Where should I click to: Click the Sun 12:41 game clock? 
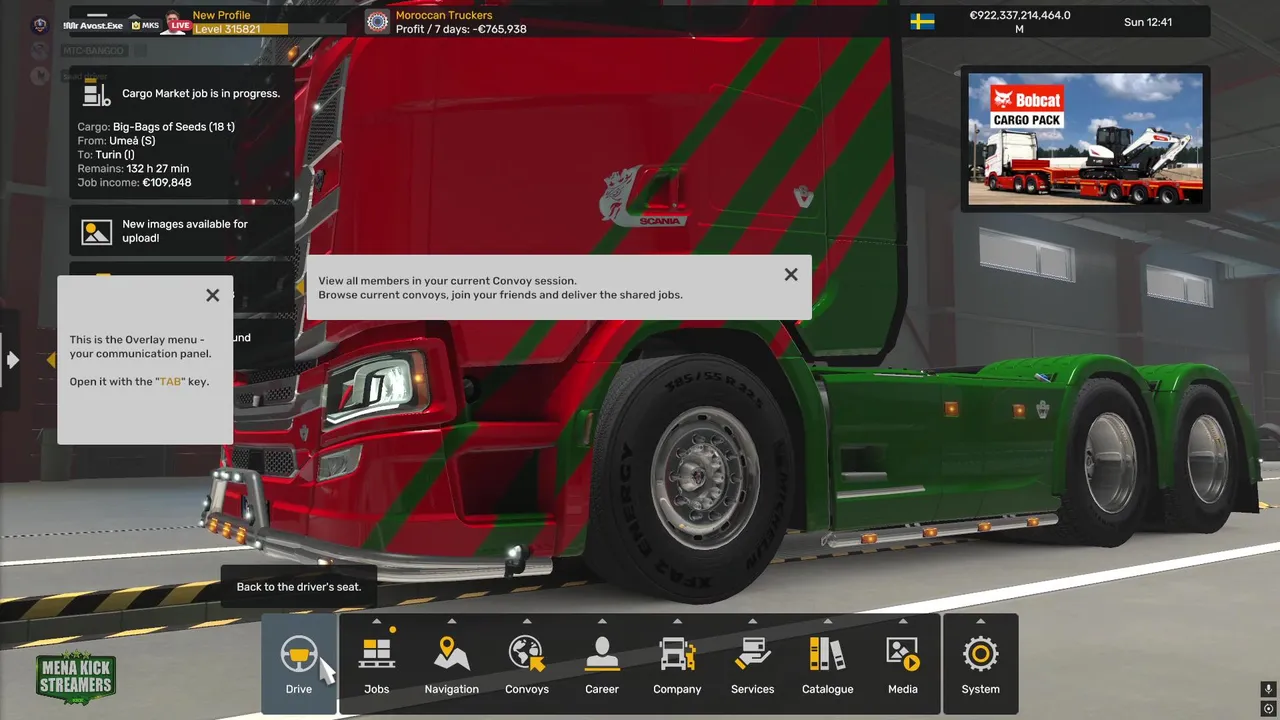pyautogui.click(x=1148, y=22)
